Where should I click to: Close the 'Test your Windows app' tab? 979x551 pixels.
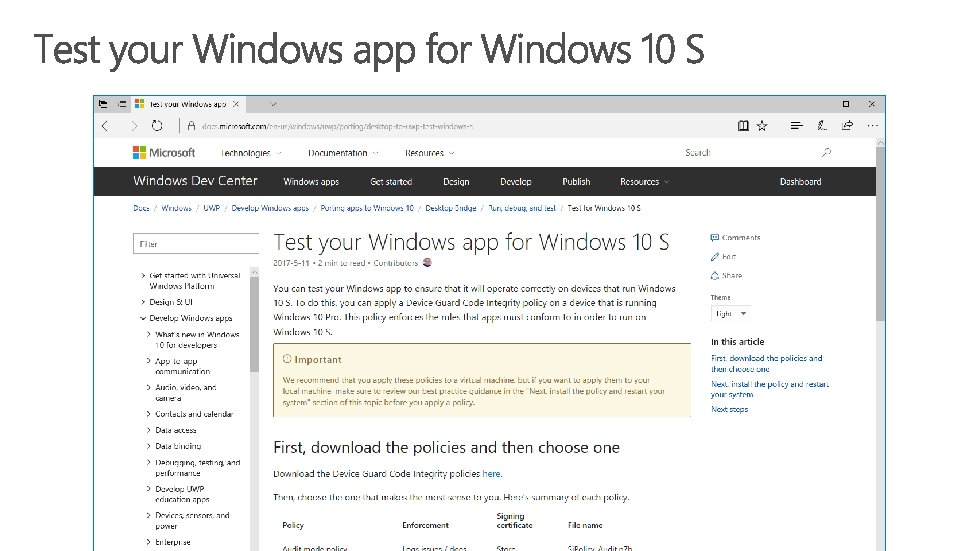point(235,104)
